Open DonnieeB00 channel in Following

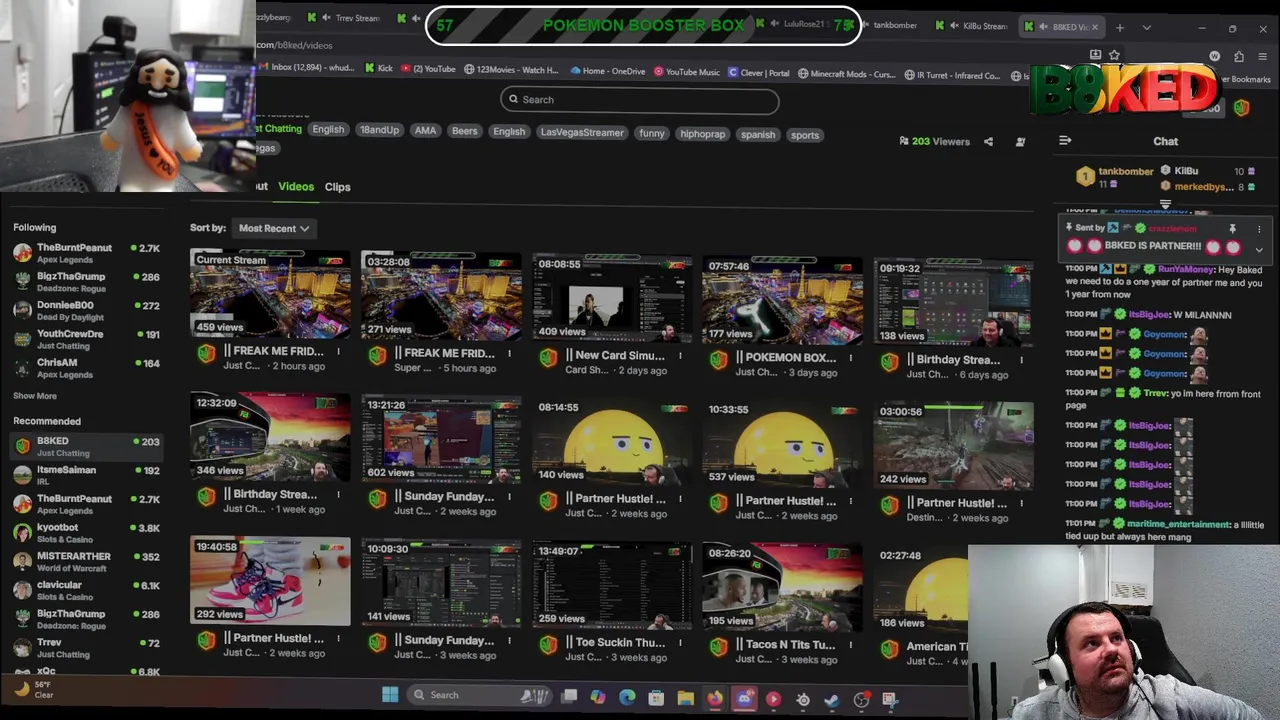point(86,311)
